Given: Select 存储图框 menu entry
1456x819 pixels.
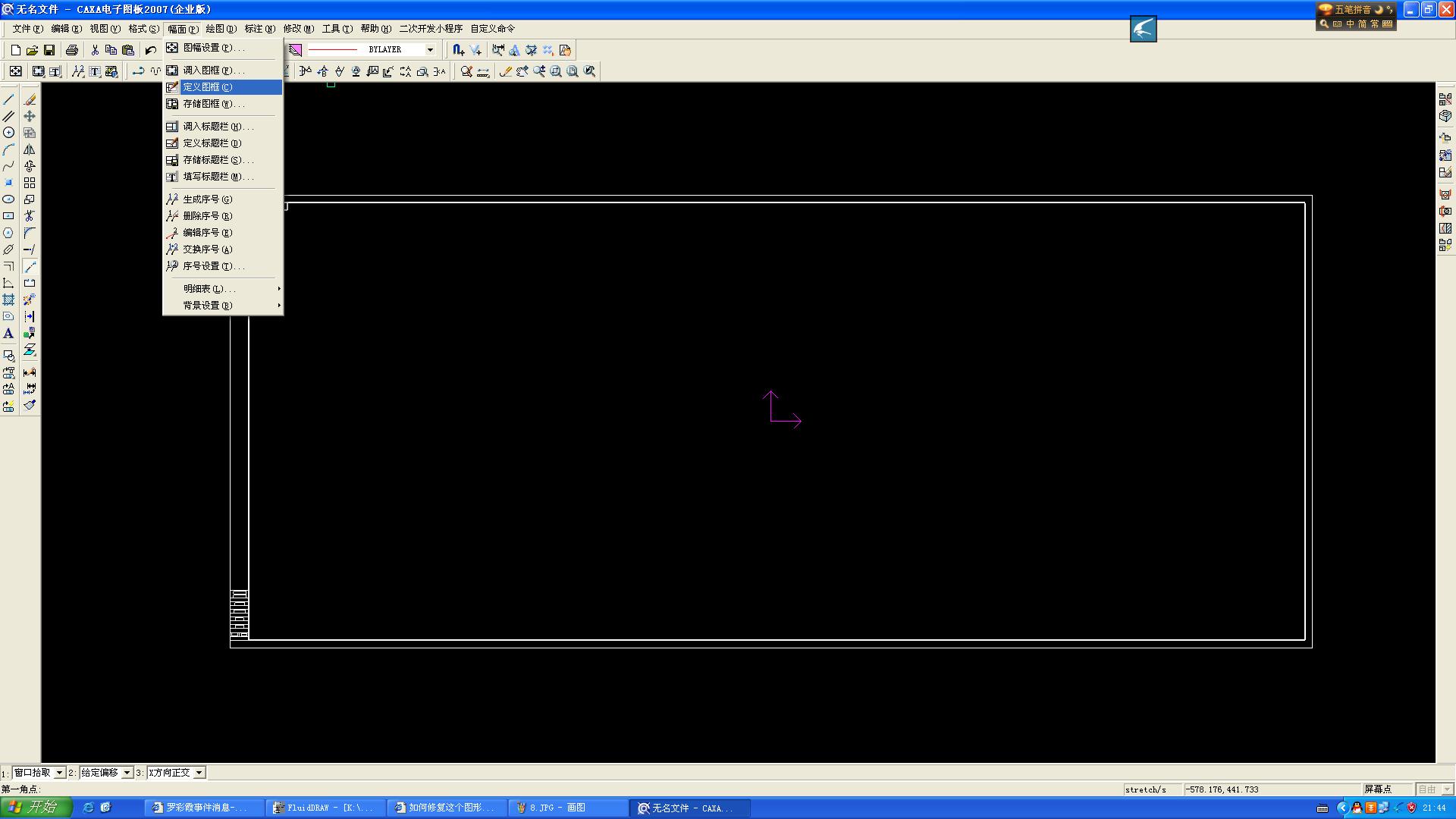Looking at the screenshot, I should [x=213, y=104].
